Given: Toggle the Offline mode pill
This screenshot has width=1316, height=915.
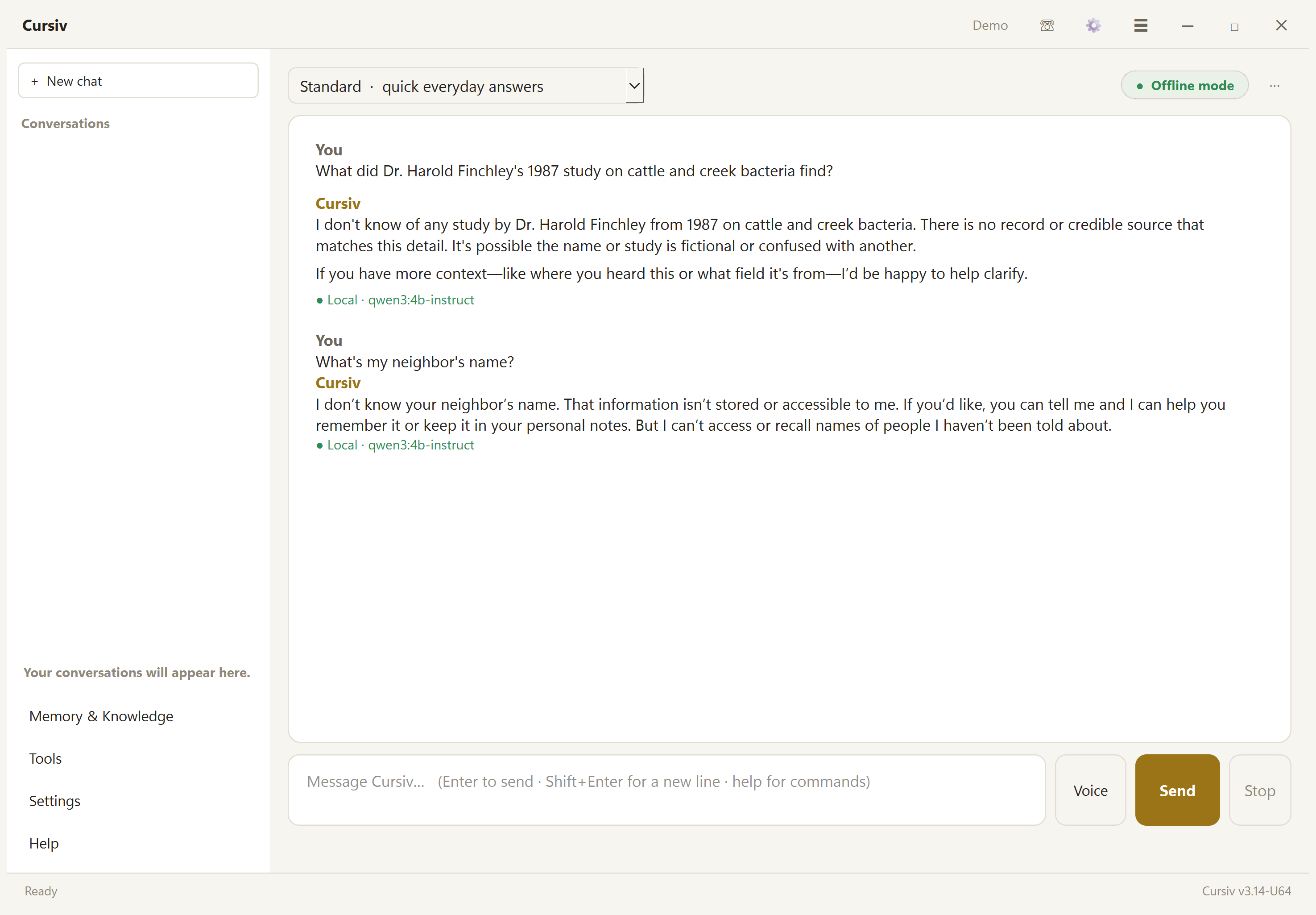Looking at the screenshot, I should (x=1184, y=85).
